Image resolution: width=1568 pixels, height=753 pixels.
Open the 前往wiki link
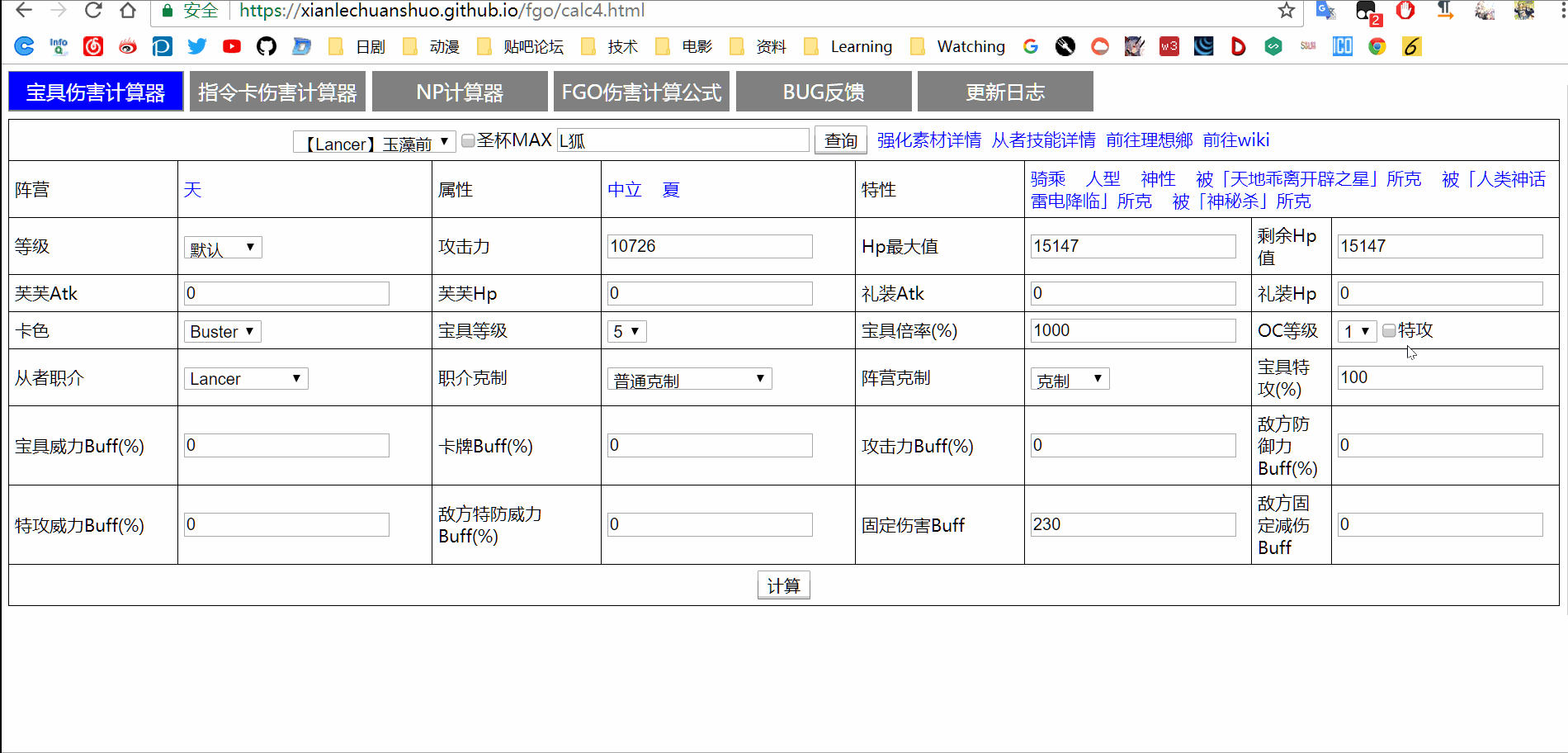(1236, 140)
